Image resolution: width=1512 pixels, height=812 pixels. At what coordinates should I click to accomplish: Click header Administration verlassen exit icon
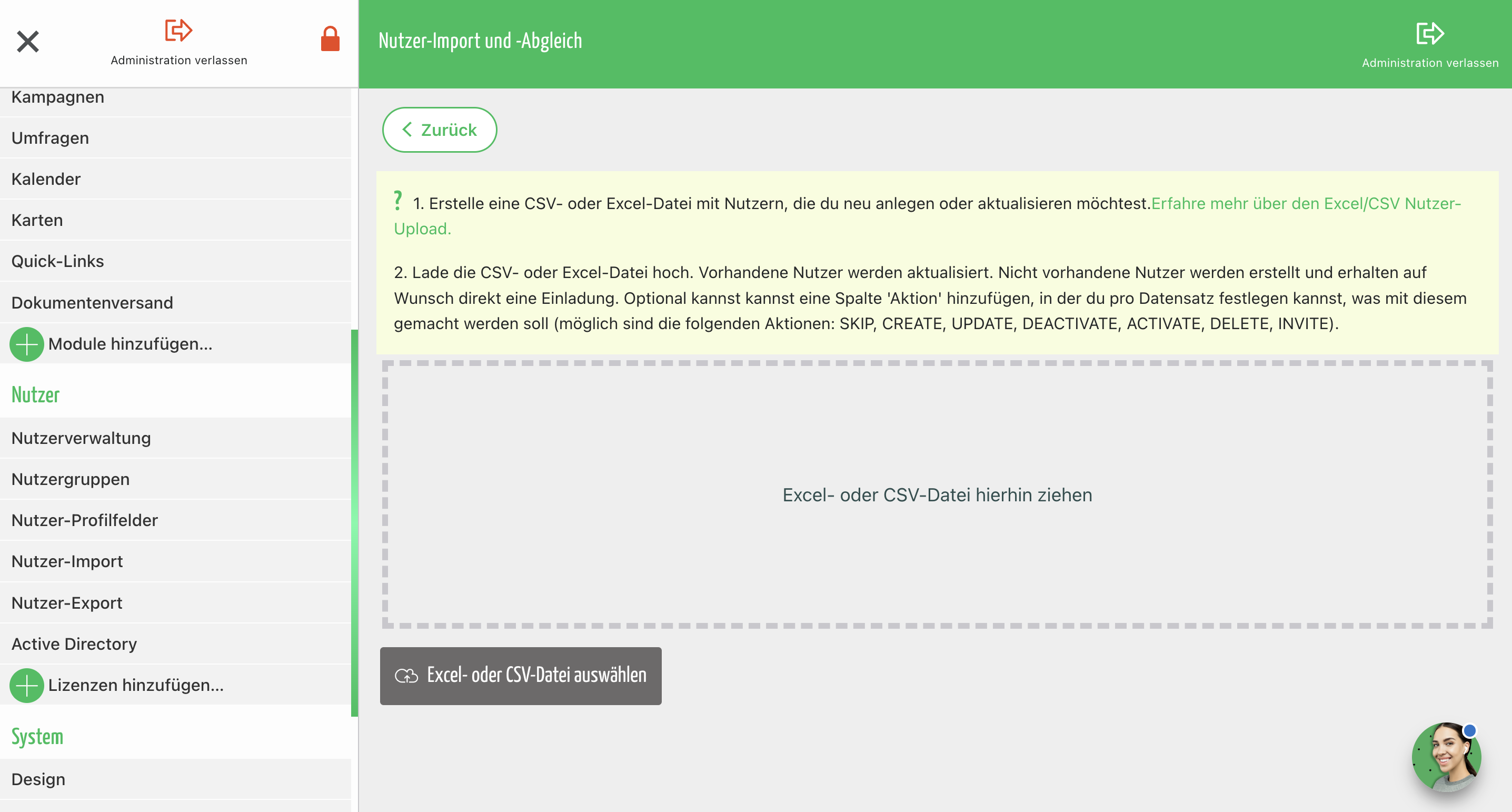click(x=1430, y=34)
